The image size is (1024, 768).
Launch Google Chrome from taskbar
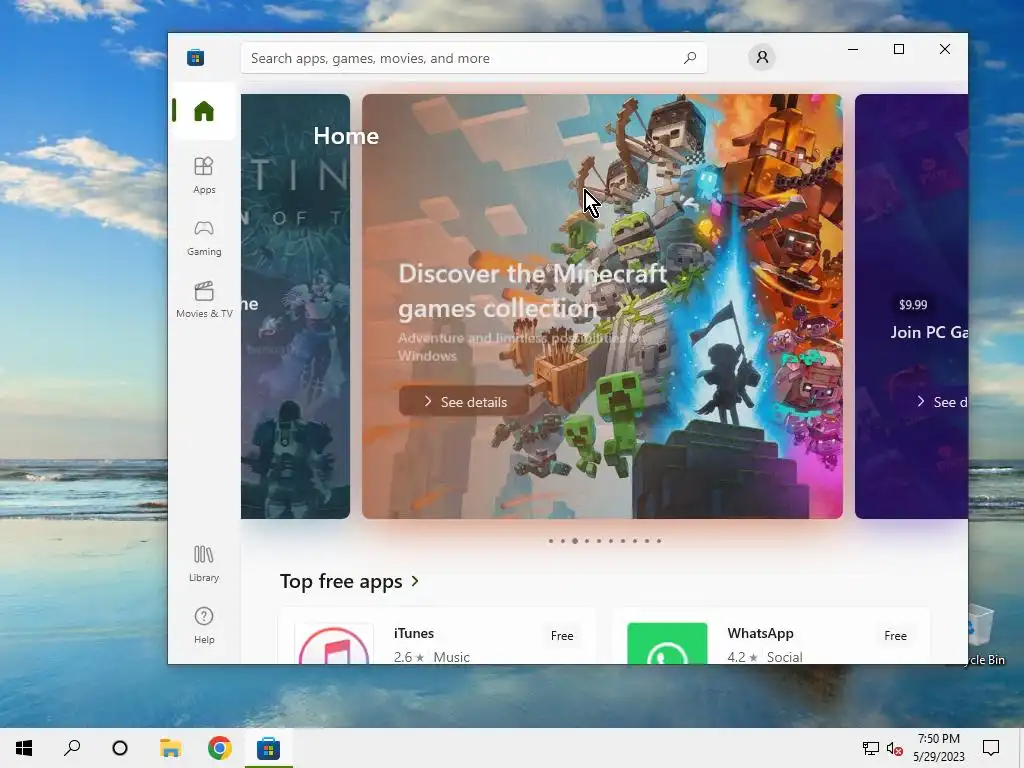[219, 748]
